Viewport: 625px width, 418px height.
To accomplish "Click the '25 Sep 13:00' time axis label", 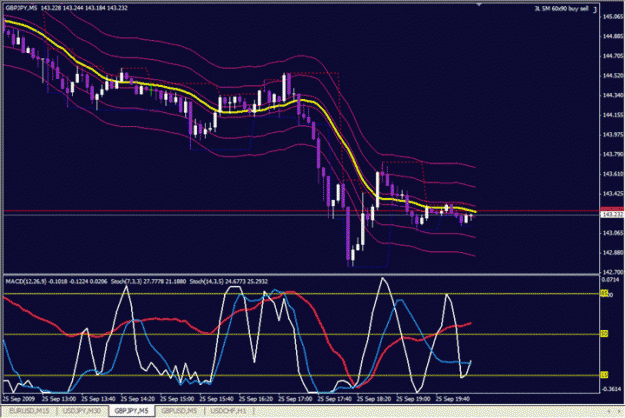I will 59,398.
